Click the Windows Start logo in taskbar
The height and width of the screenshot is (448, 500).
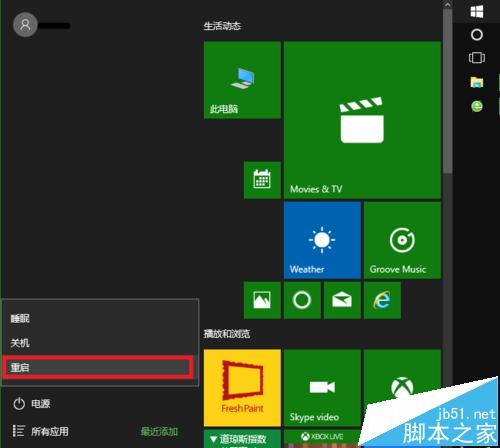477,11
